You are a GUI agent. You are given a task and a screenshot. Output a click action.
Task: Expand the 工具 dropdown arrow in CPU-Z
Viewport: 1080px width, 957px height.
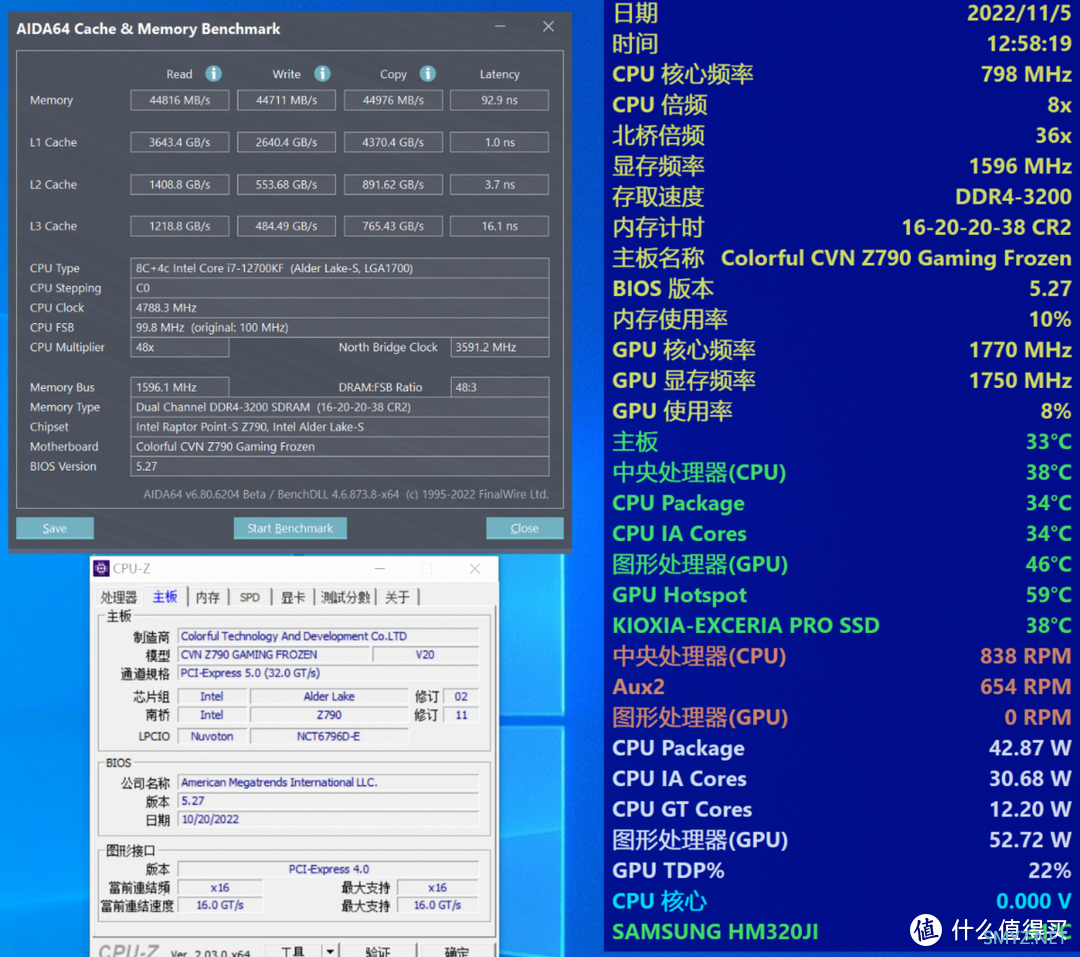[x=331, y=951]
